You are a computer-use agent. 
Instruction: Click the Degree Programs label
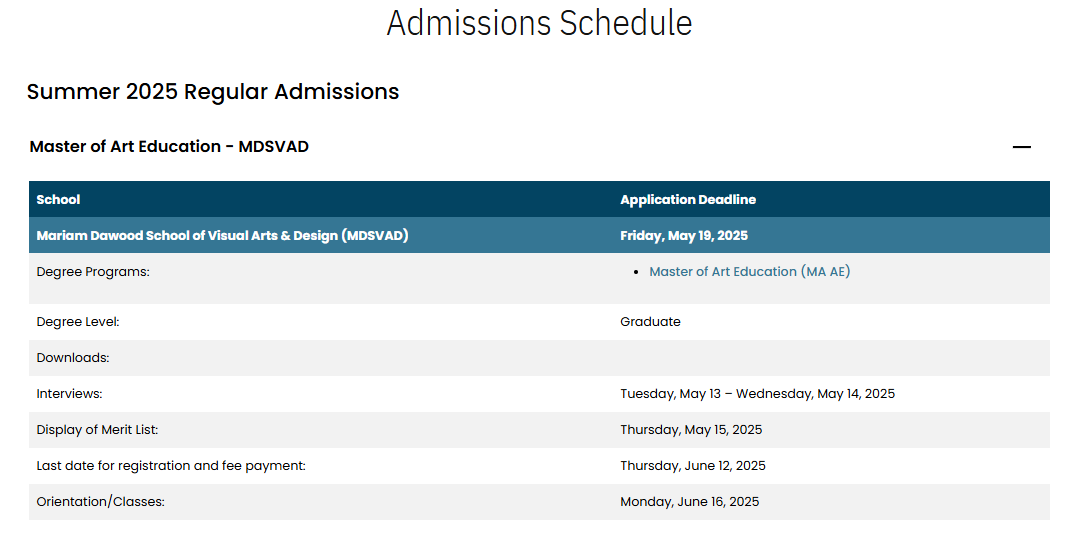tap(93, 272)
